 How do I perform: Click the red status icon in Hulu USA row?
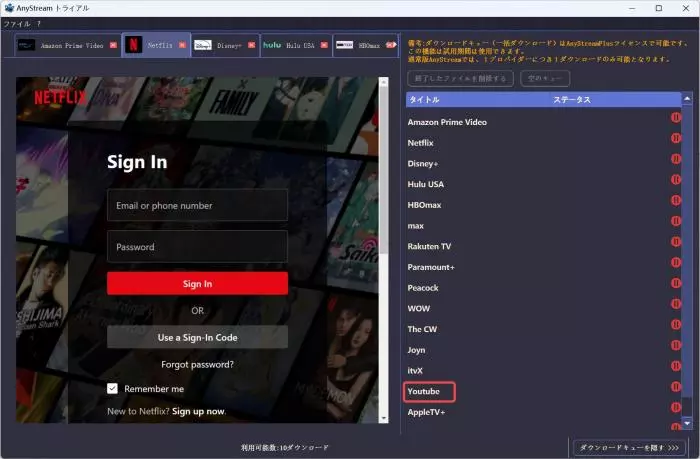[x=676, y=179]
